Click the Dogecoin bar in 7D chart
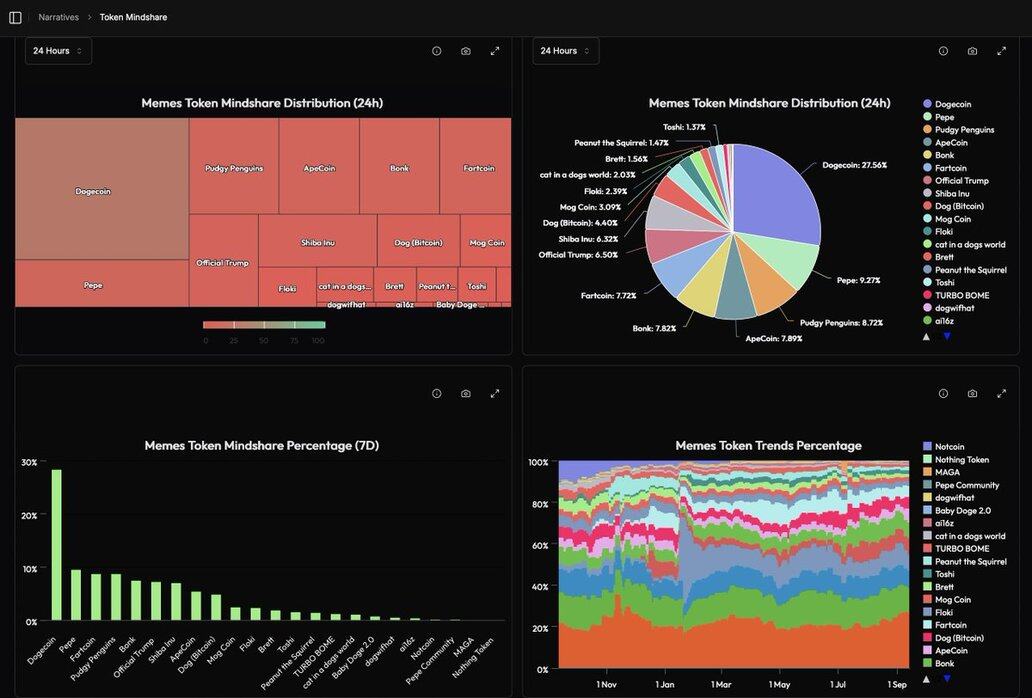Viewport: 1032px width, 698px height. pyautogui.click(x=57, y=545)
